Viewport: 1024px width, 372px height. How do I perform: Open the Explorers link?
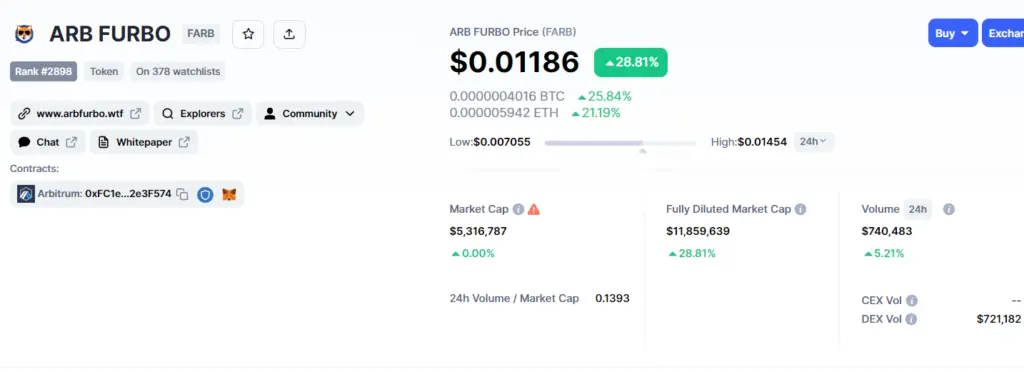click(202, 114)
